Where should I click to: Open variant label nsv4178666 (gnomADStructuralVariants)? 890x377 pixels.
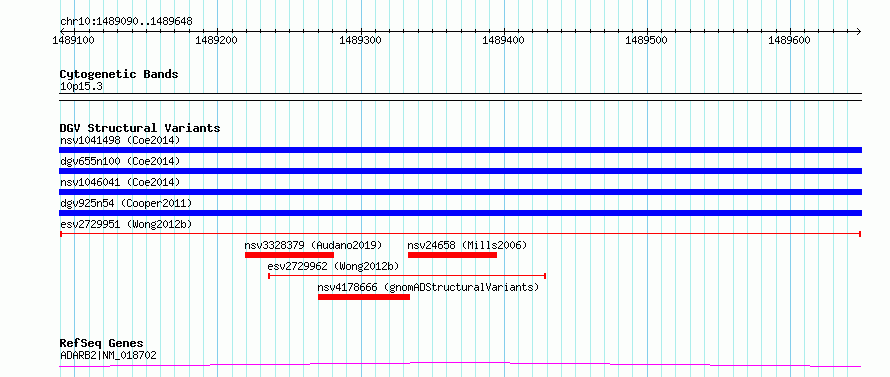click(x=428, y=287)
